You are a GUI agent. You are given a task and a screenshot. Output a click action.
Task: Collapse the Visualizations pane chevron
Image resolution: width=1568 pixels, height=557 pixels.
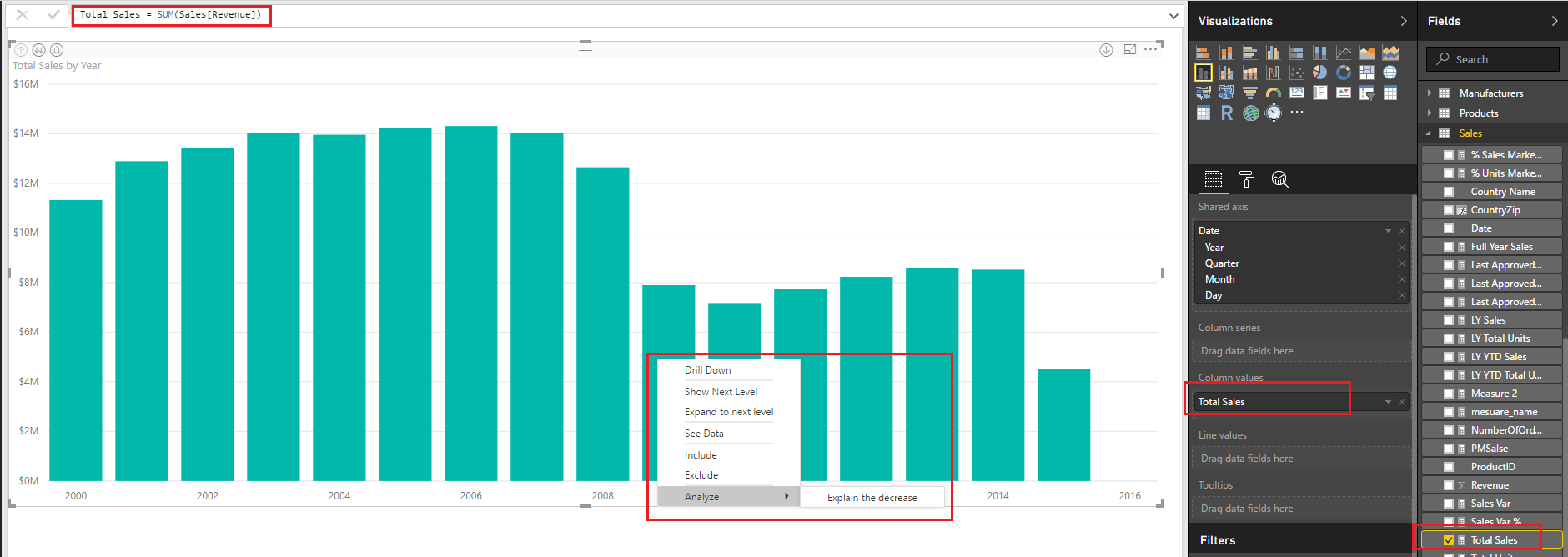coord(1404,21)
